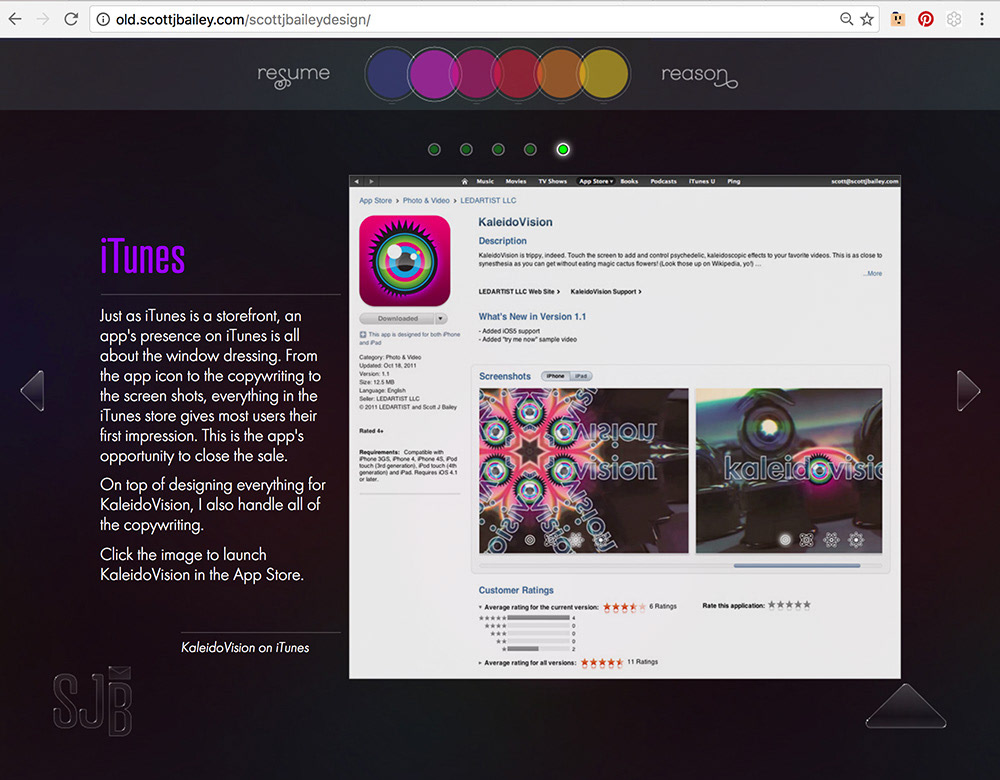Click Photo & Video breadcrumb link
The height and width of the screenshot is (780, 1000).
point(426,200)
